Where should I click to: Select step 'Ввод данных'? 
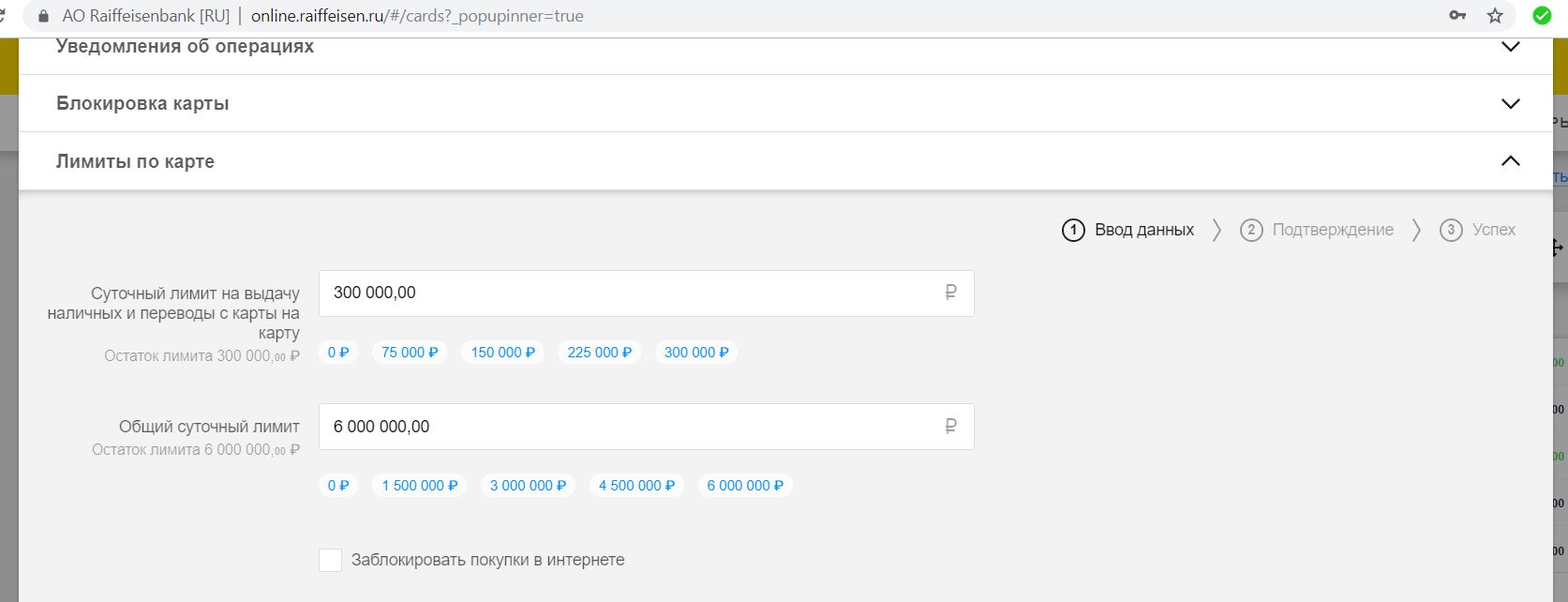tap(1128, 230)
